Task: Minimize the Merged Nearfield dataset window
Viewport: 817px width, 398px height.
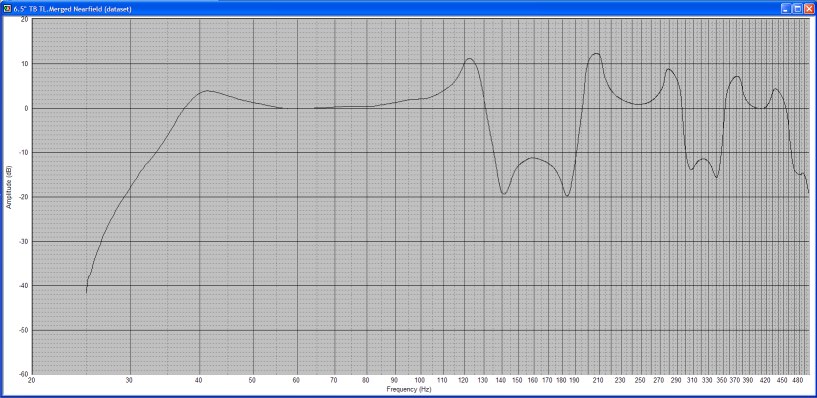Action: tap(787, 9)
